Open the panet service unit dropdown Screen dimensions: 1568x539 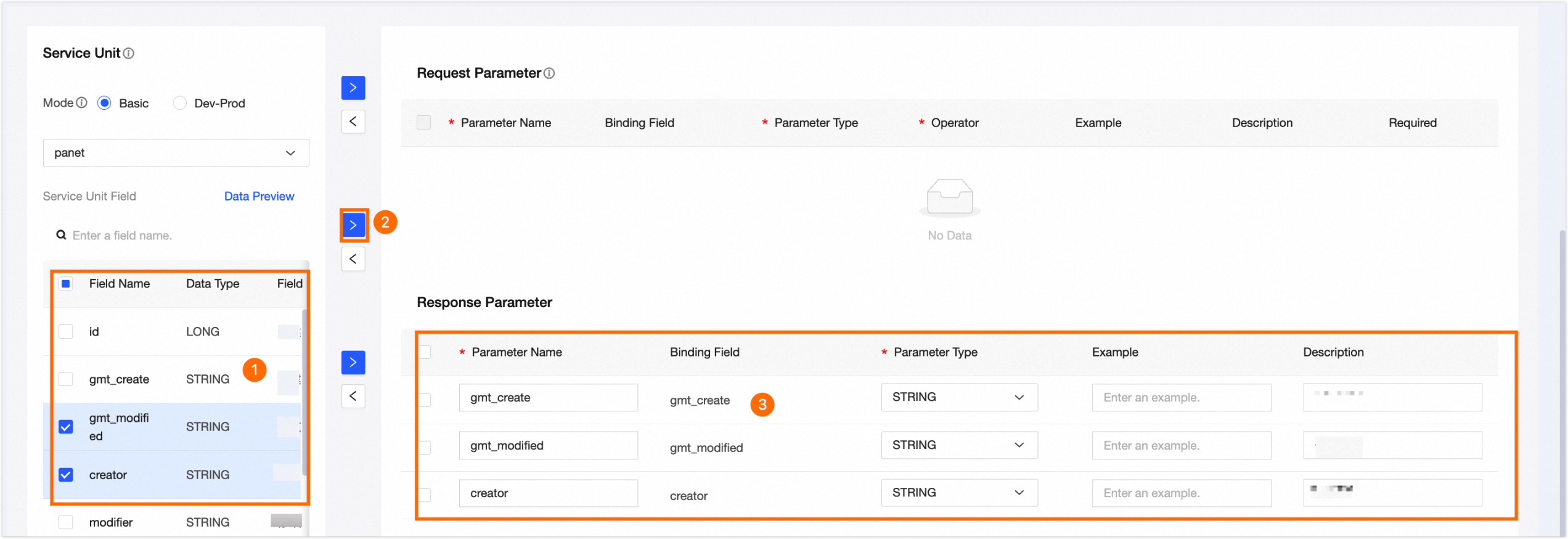[176, 153]
